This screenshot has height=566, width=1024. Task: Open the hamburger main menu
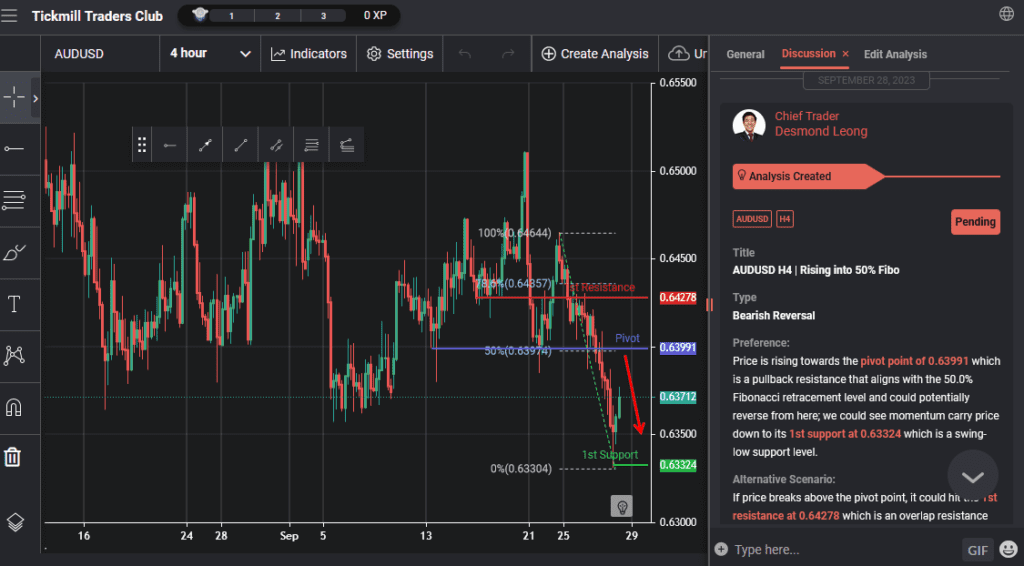(9, 15)
